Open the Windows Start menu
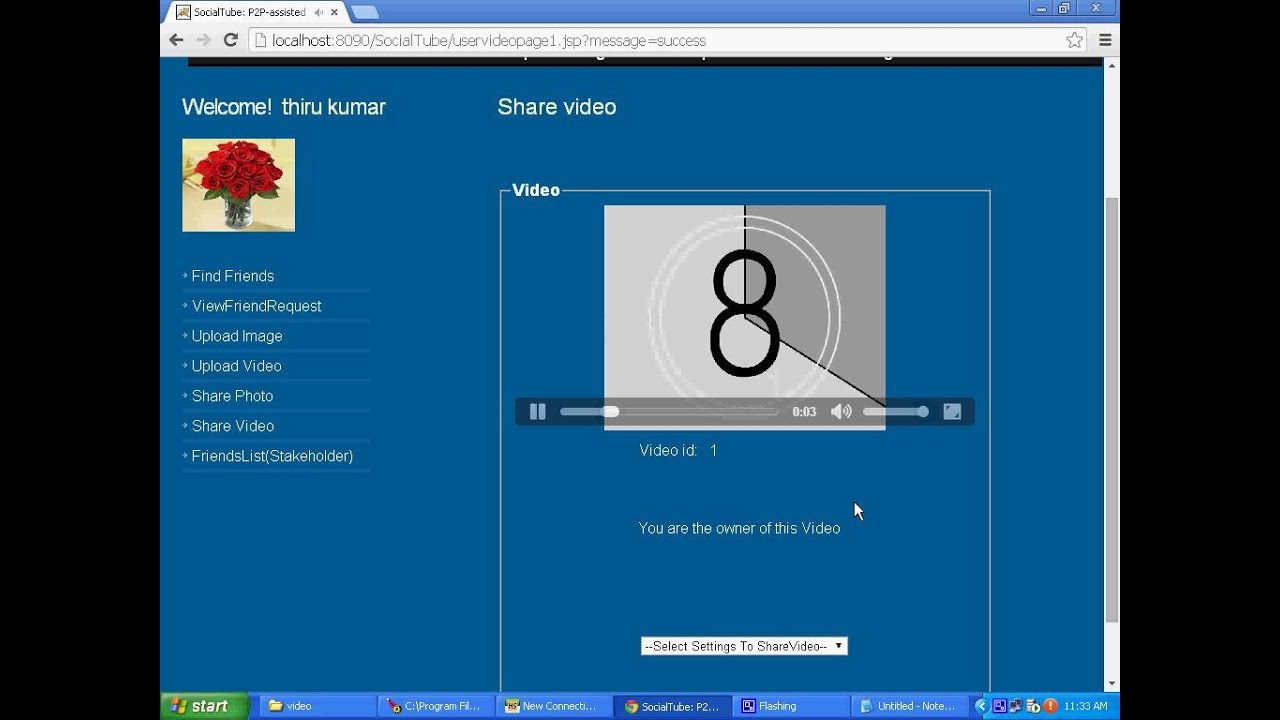Screen dimensions: 1280x720 pyautogui.click(x=204, y=706)
